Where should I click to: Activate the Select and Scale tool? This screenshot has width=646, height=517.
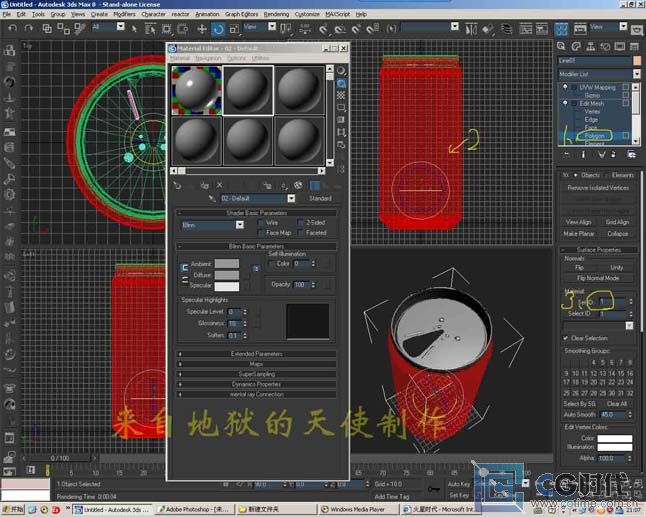pos(234,29)
